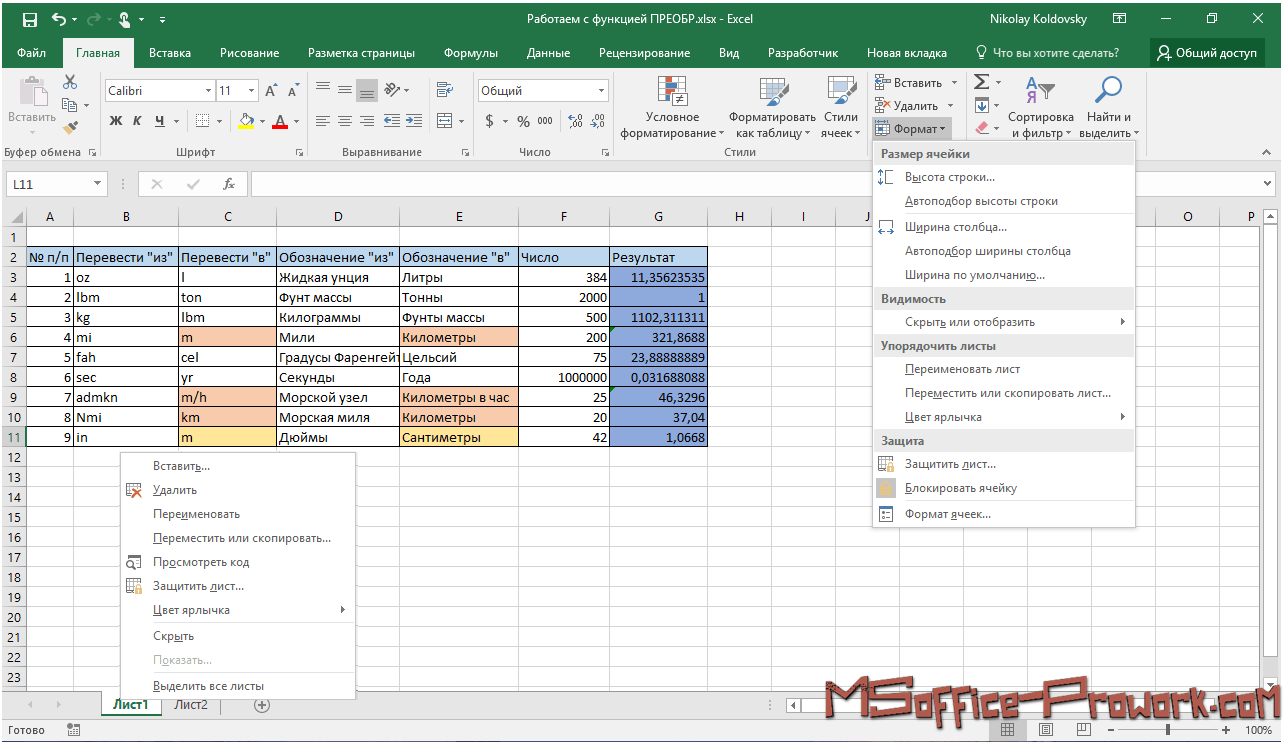Viewport: 1286px width, 746px height.
Task: Click the Sort and Filter icon
Action: (1040, 92)
